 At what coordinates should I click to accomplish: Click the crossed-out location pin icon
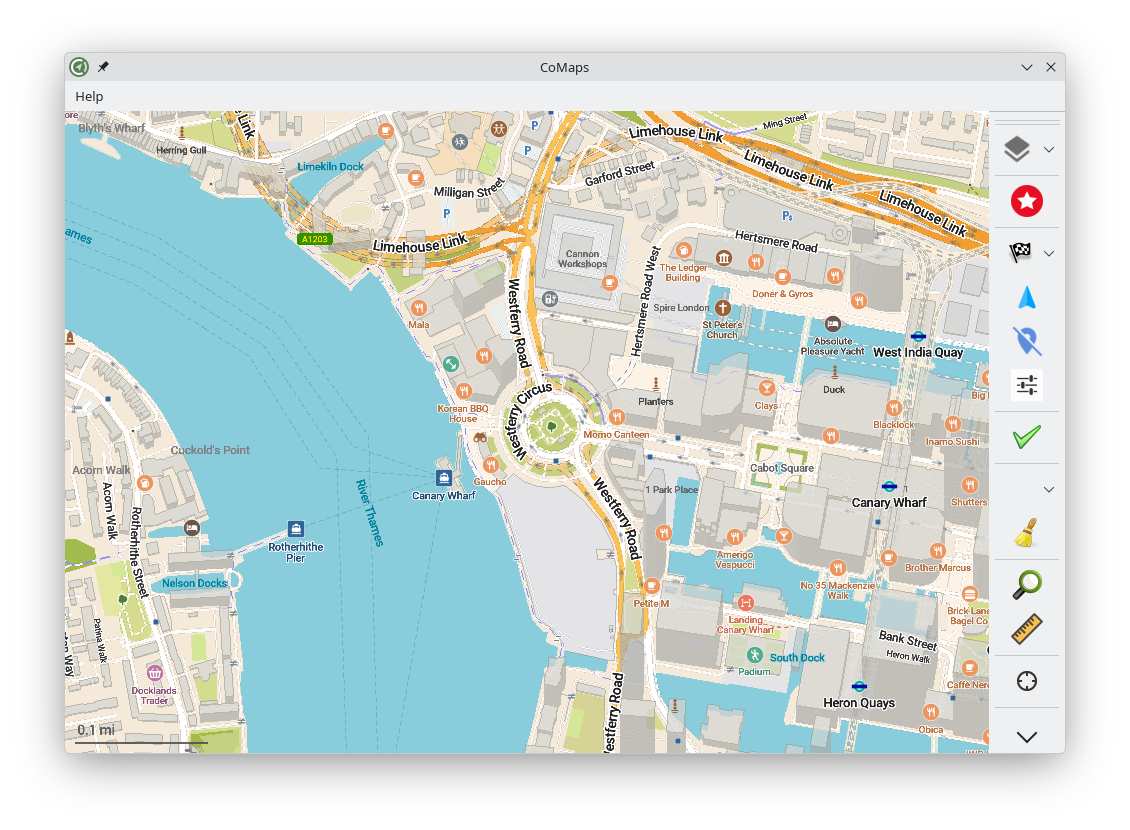(x=1027, y=341)
